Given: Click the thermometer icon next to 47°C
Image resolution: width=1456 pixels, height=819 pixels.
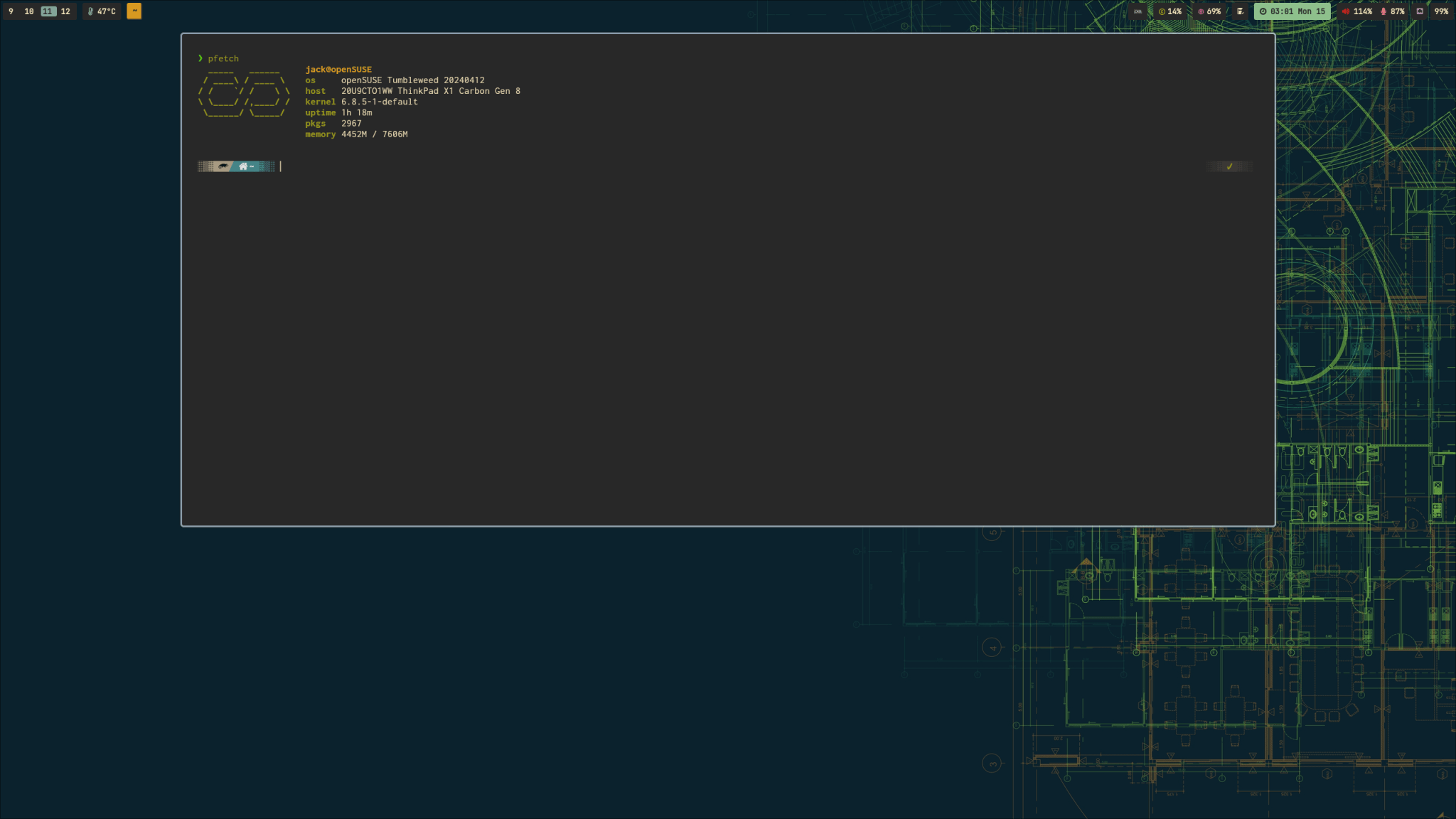Looking at the screenshot, I should tap(90, 11).
